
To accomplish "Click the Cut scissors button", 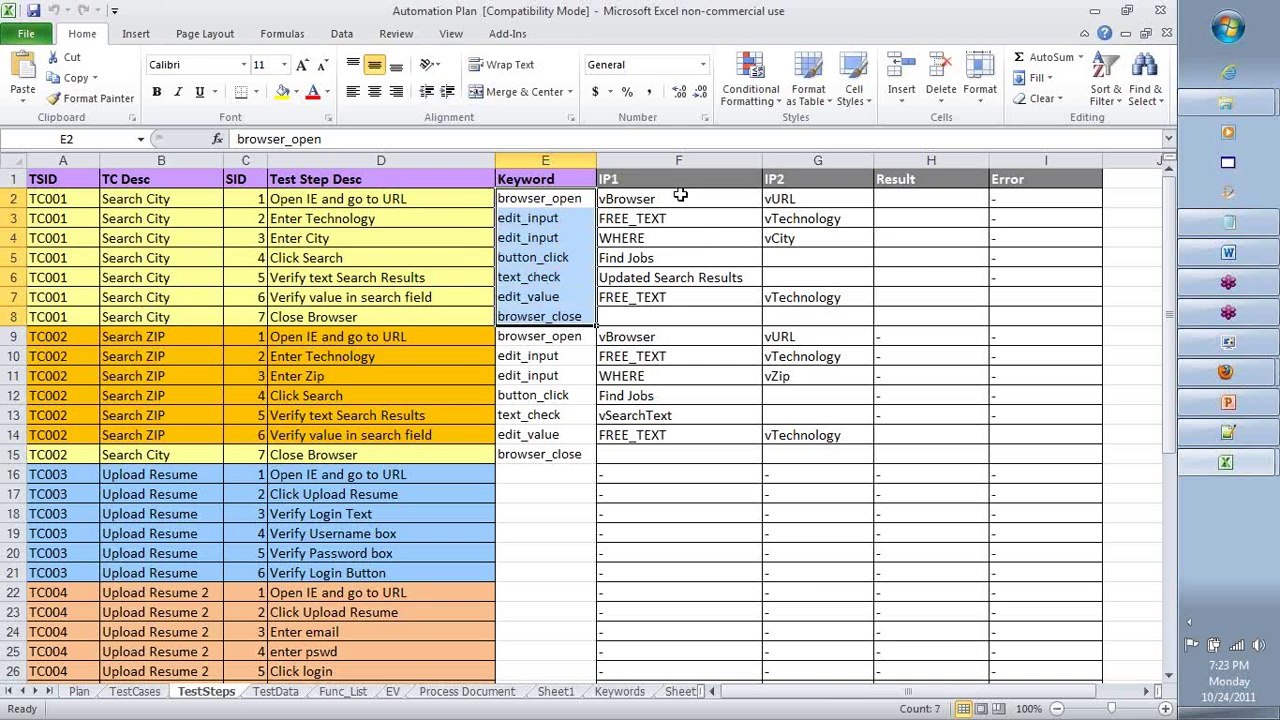I will tap(63, 57).
